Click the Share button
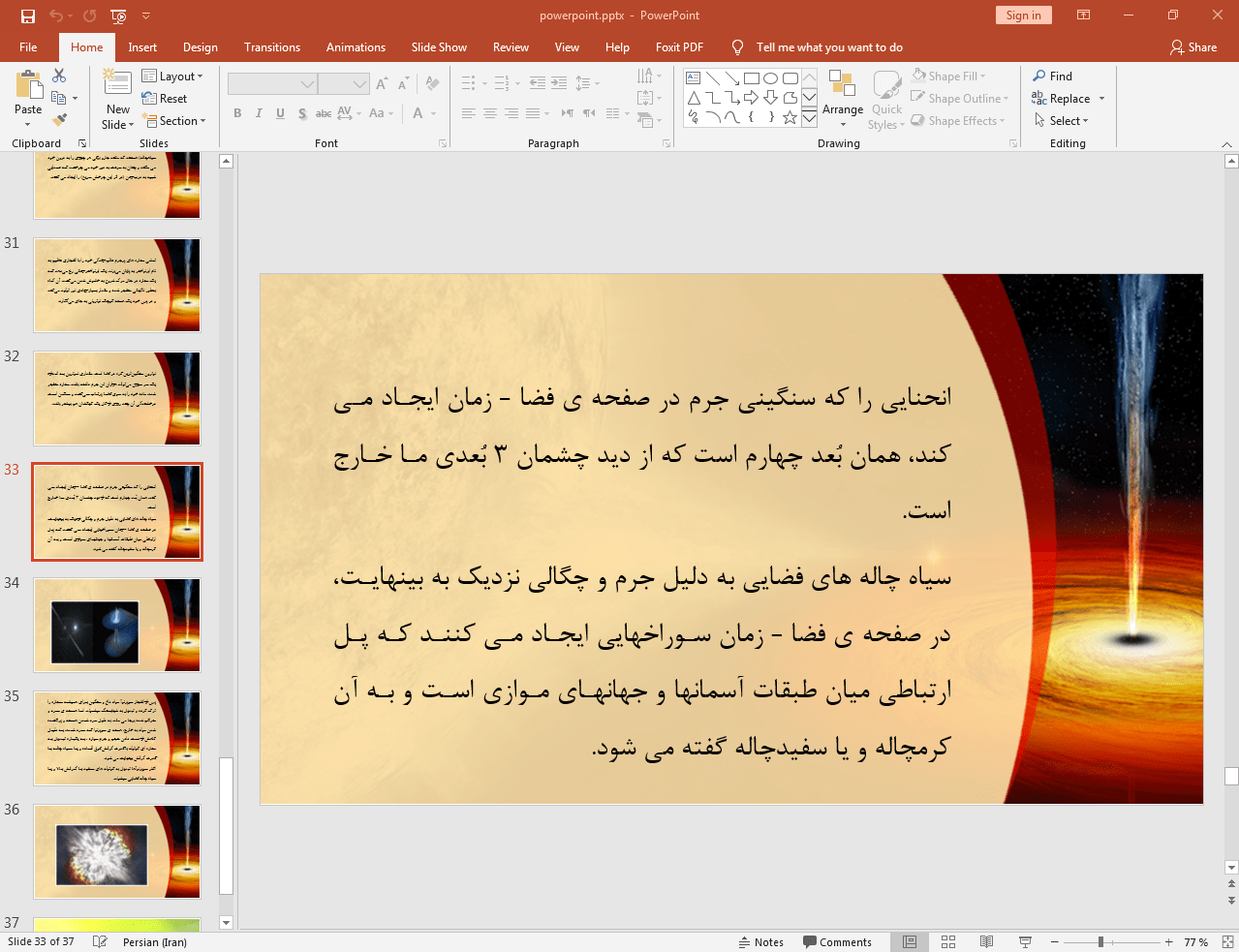Image resolution: width=1239 pixels, height=952 pixels. (x=1193, y=47)
